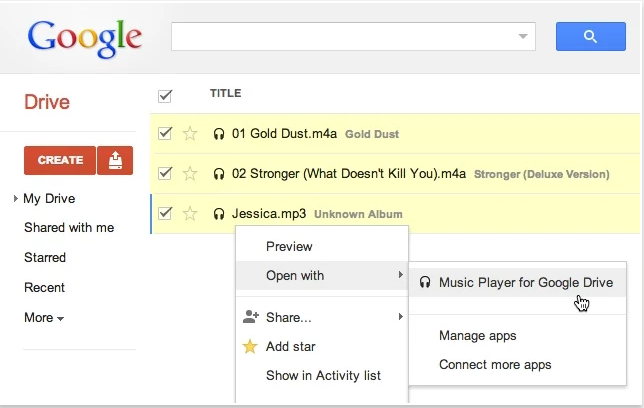Select the 01 Gold Dust.m4a file name

tap(284, 134)
